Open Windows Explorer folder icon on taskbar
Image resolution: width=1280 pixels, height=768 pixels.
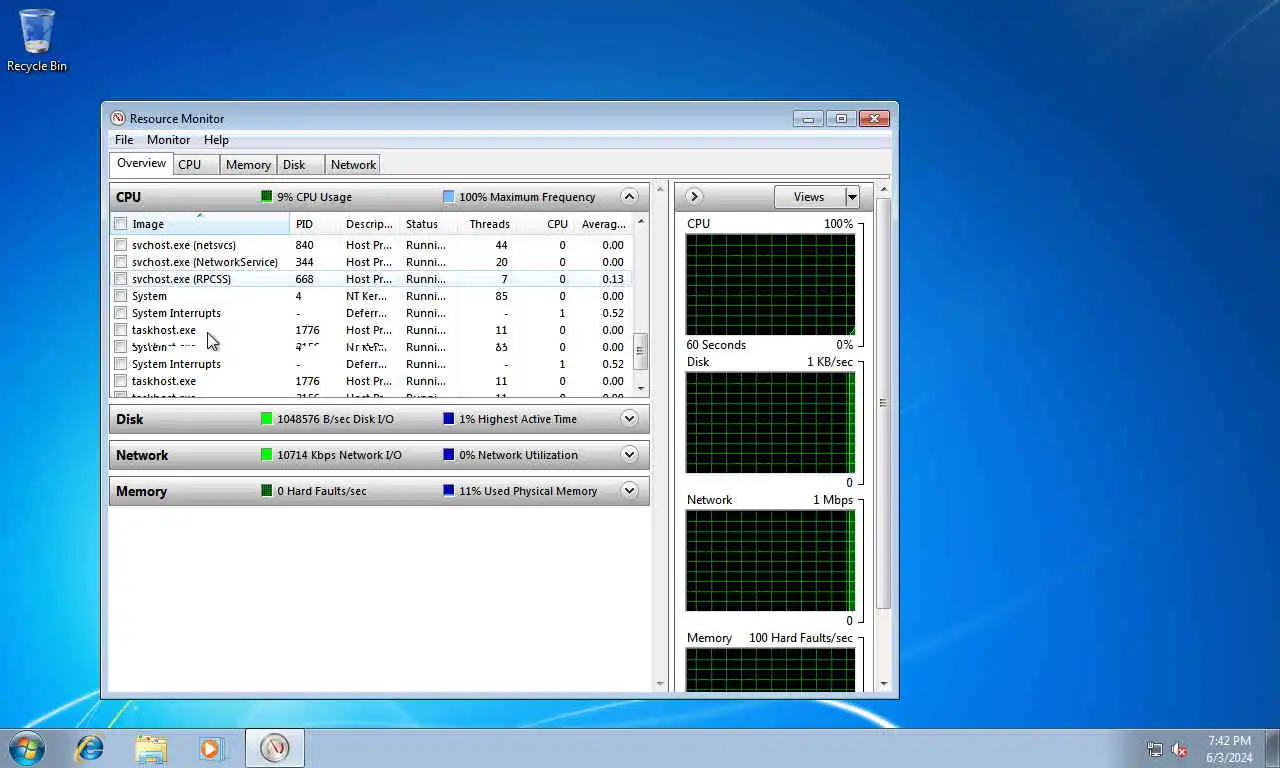(x=151, y=748)
